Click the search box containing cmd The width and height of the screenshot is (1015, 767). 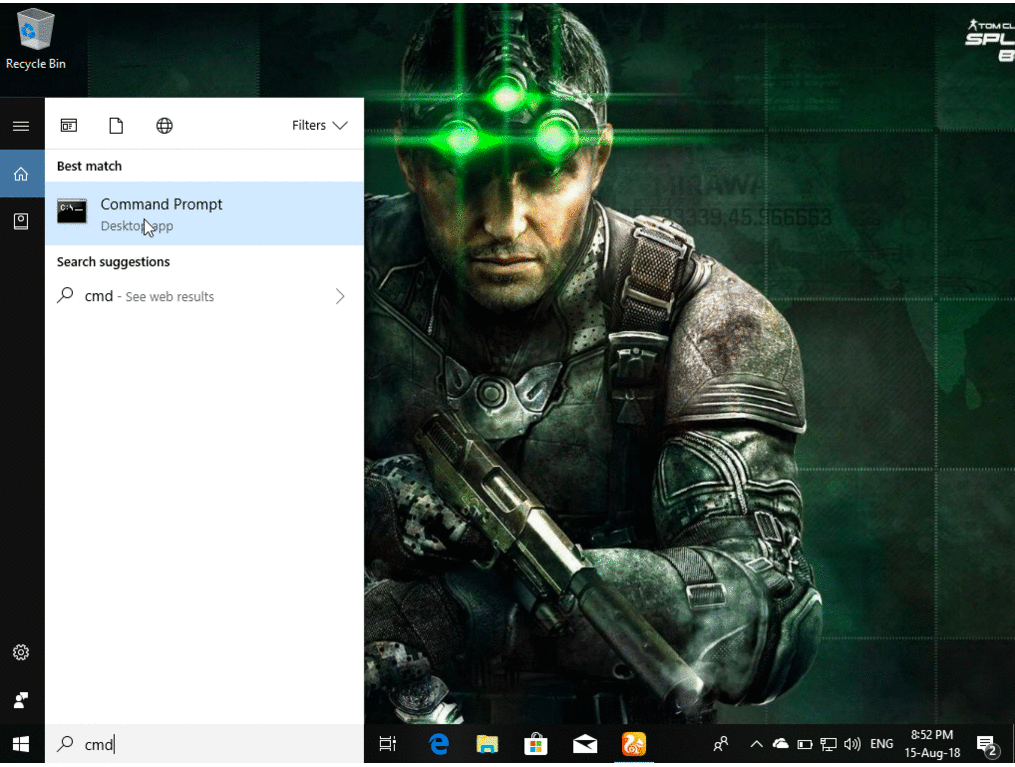coord(204,744)
